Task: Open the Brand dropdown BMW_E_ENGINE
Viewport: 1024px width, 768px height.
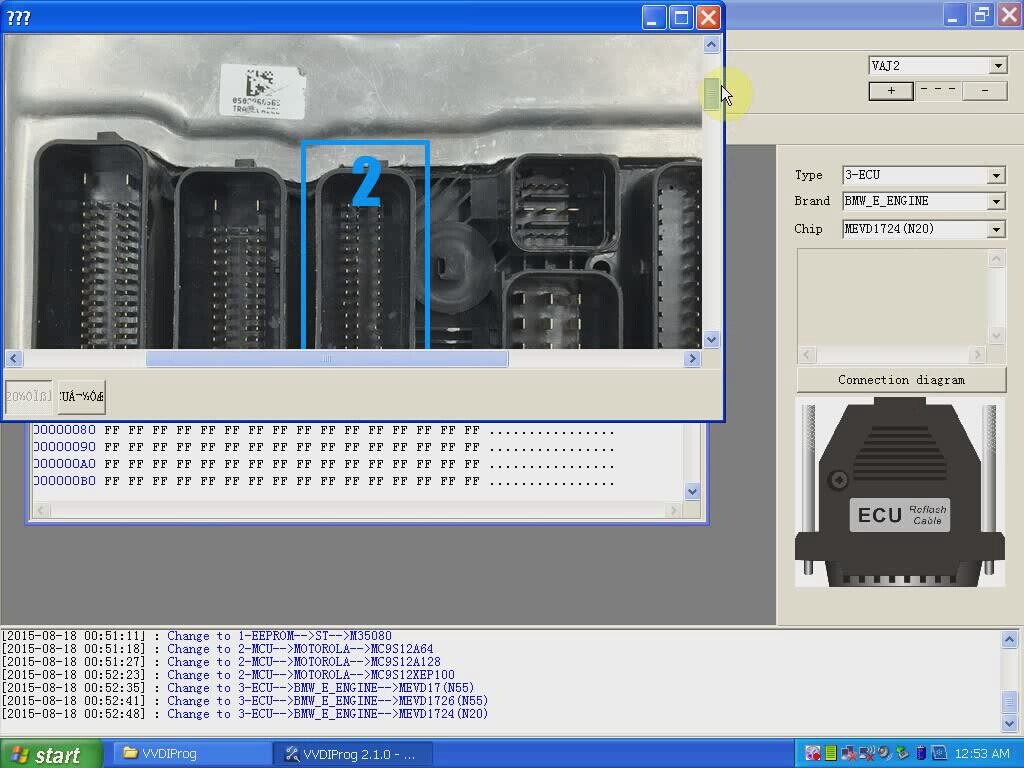Action: [995, 202]
